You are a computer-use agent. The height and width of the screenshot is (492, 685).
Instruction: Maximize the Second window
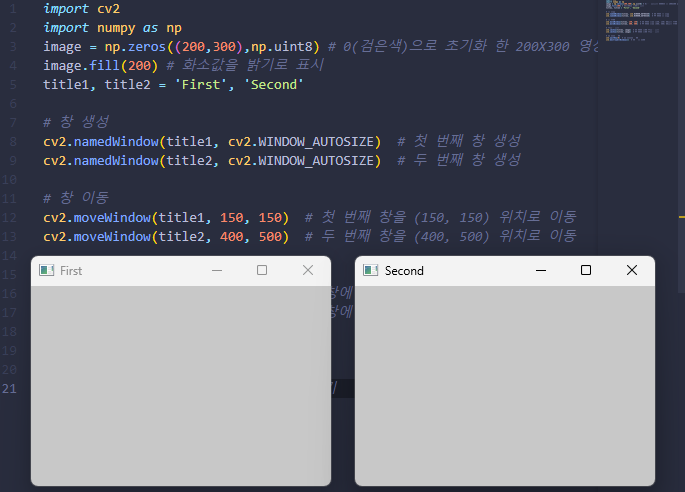(586, 270)
